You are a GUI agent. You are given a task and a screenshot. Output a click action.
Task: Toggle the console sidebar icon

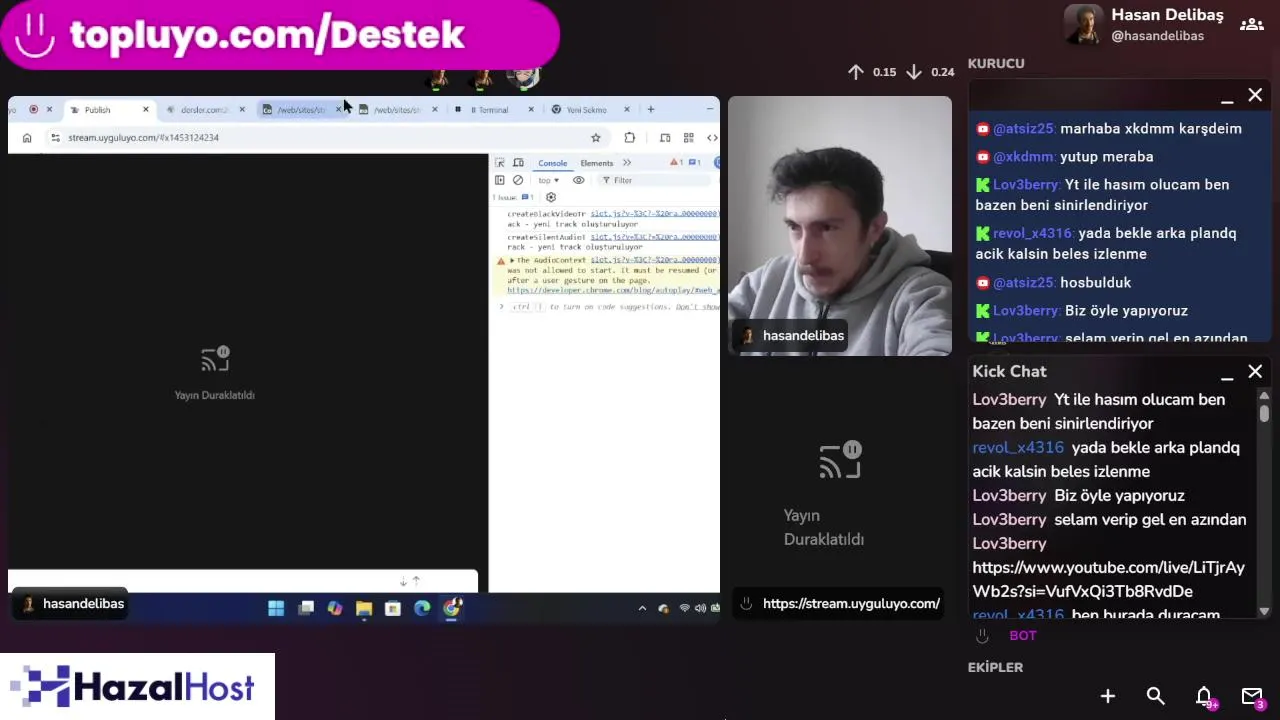click(x=499, y=180)
